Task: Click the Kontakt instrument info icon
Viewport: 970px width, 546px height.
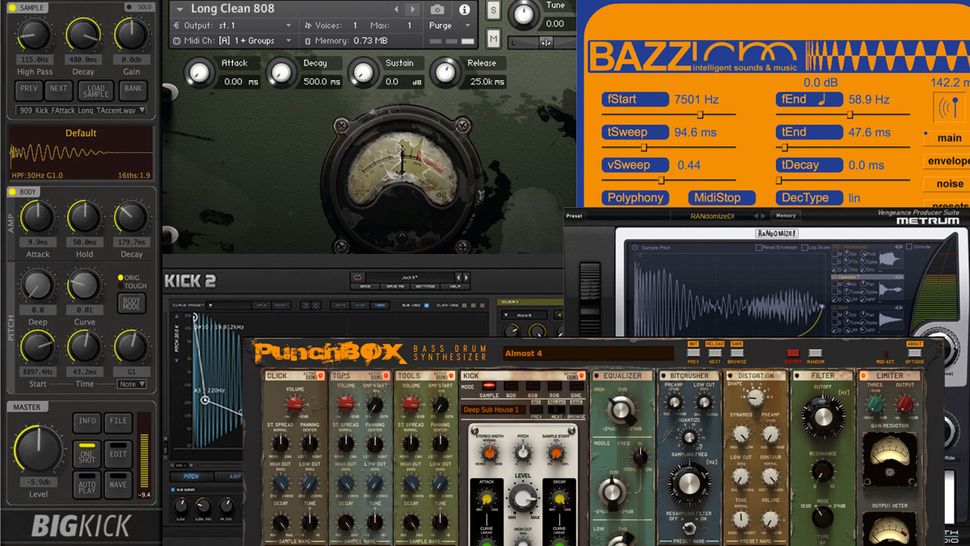Action: click(x=464, y=9)
